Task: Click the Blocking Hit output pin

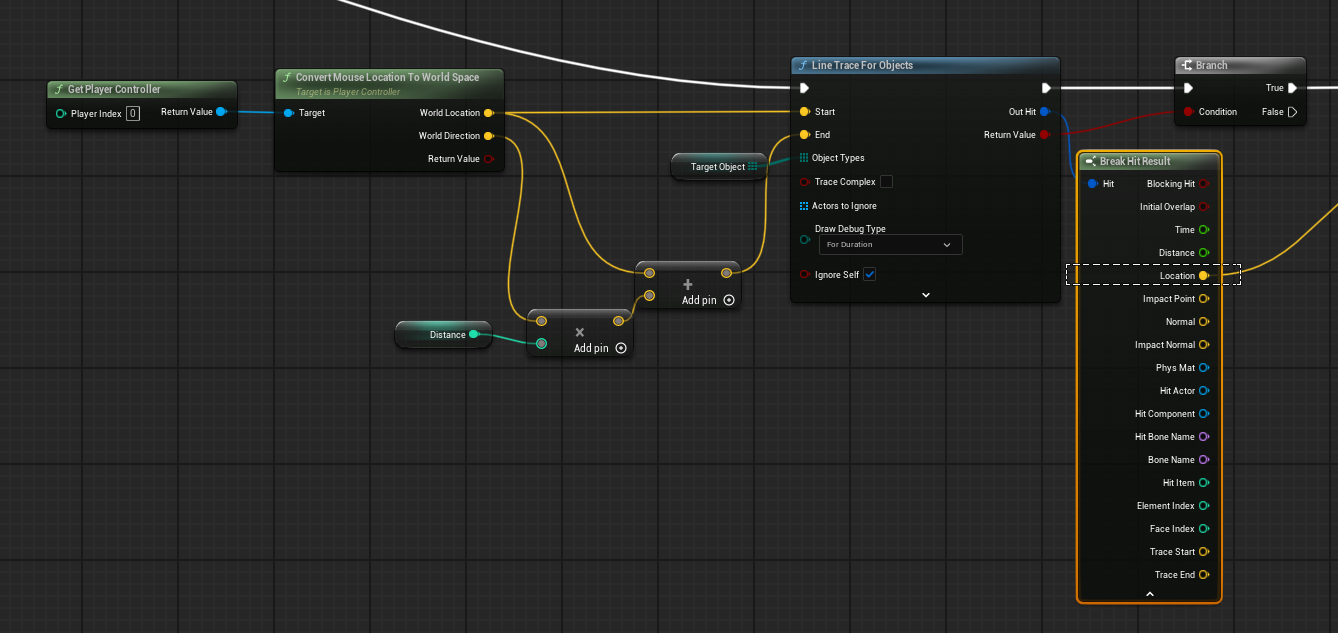Action: [1204, 184]
